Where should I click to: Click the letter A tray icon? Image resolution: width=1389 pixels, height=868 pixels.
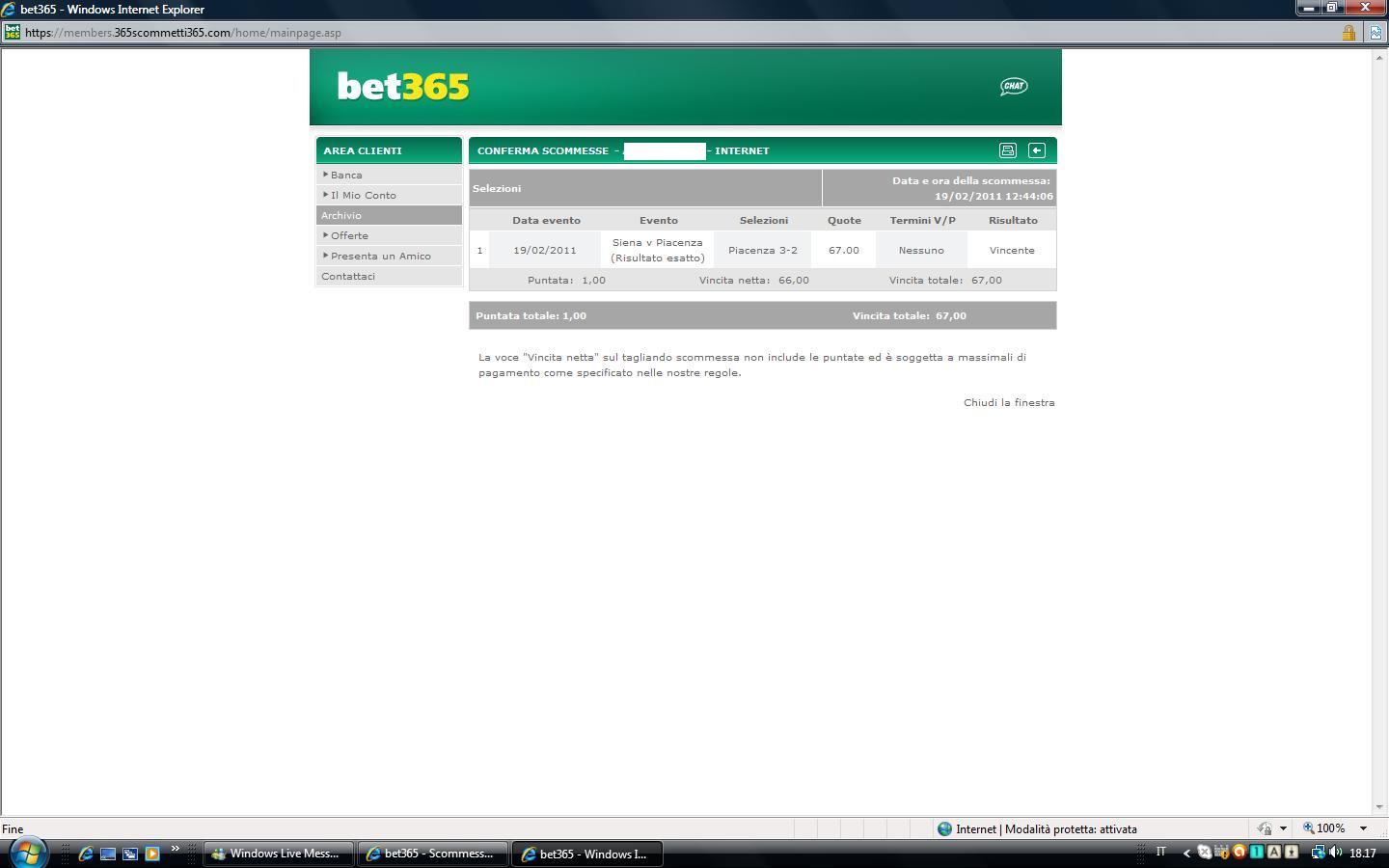1274,853
